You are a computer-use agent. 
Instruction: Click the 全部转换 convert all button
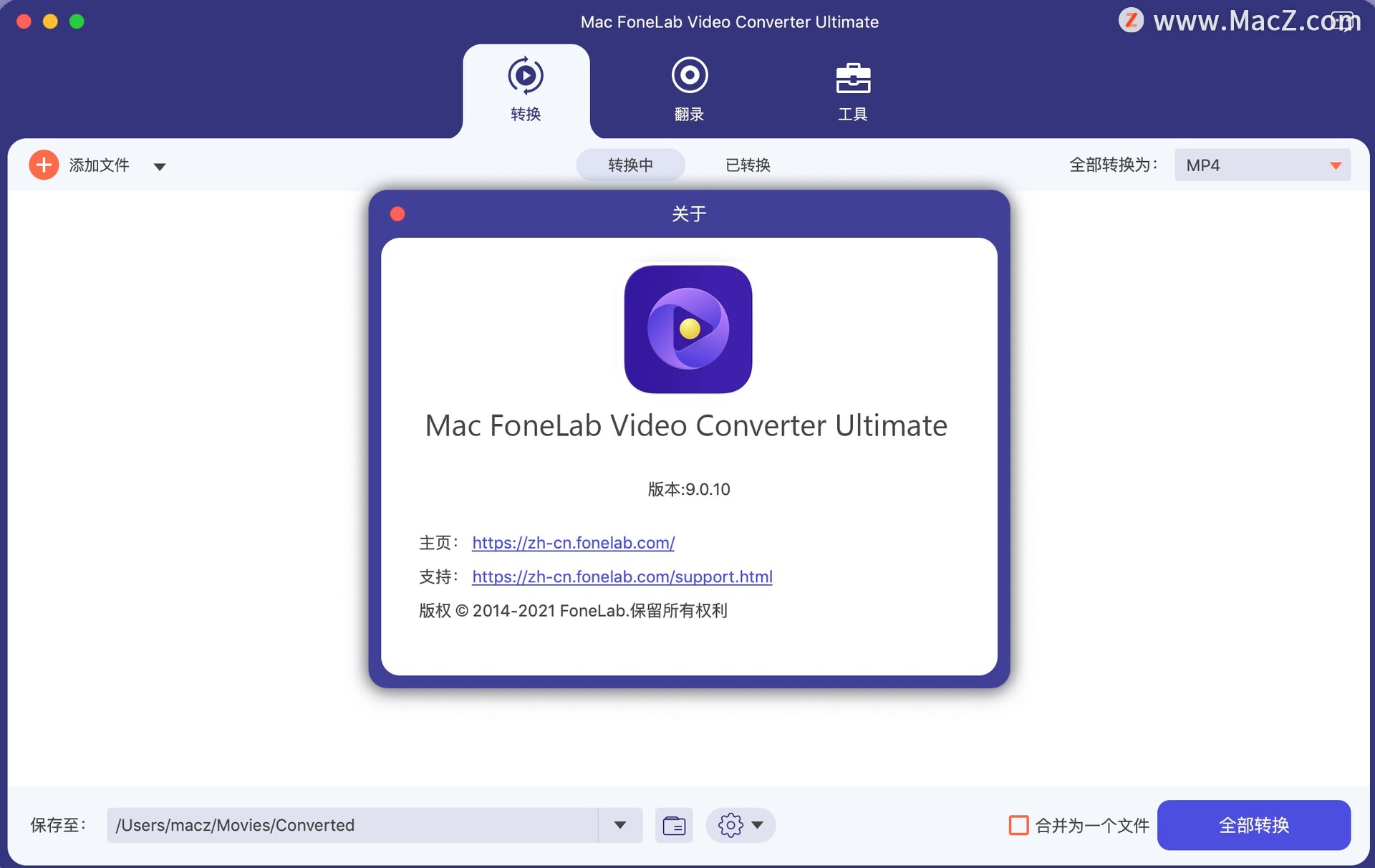pyautogui.click(x=1254, y=825)
